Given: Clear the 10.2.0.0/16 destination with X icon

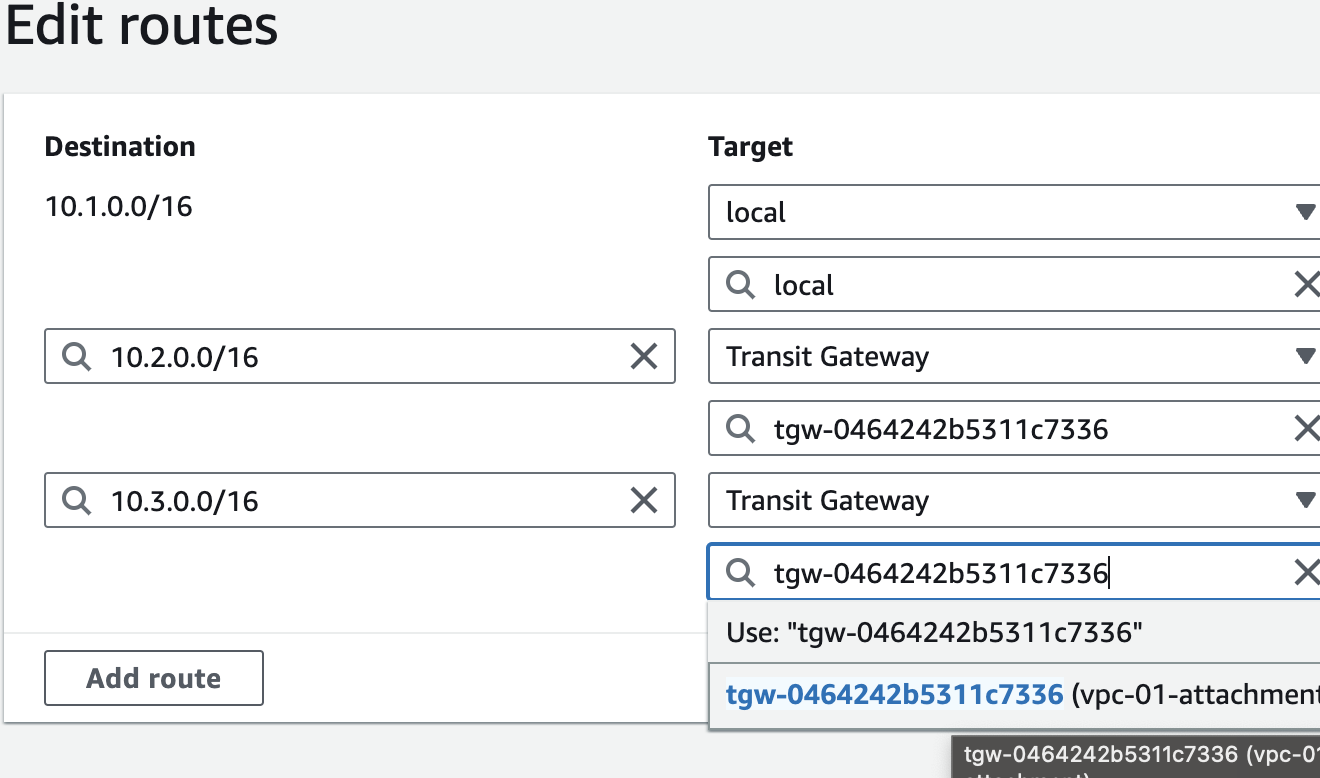Looking at the screenshot, I should [643, 356].
